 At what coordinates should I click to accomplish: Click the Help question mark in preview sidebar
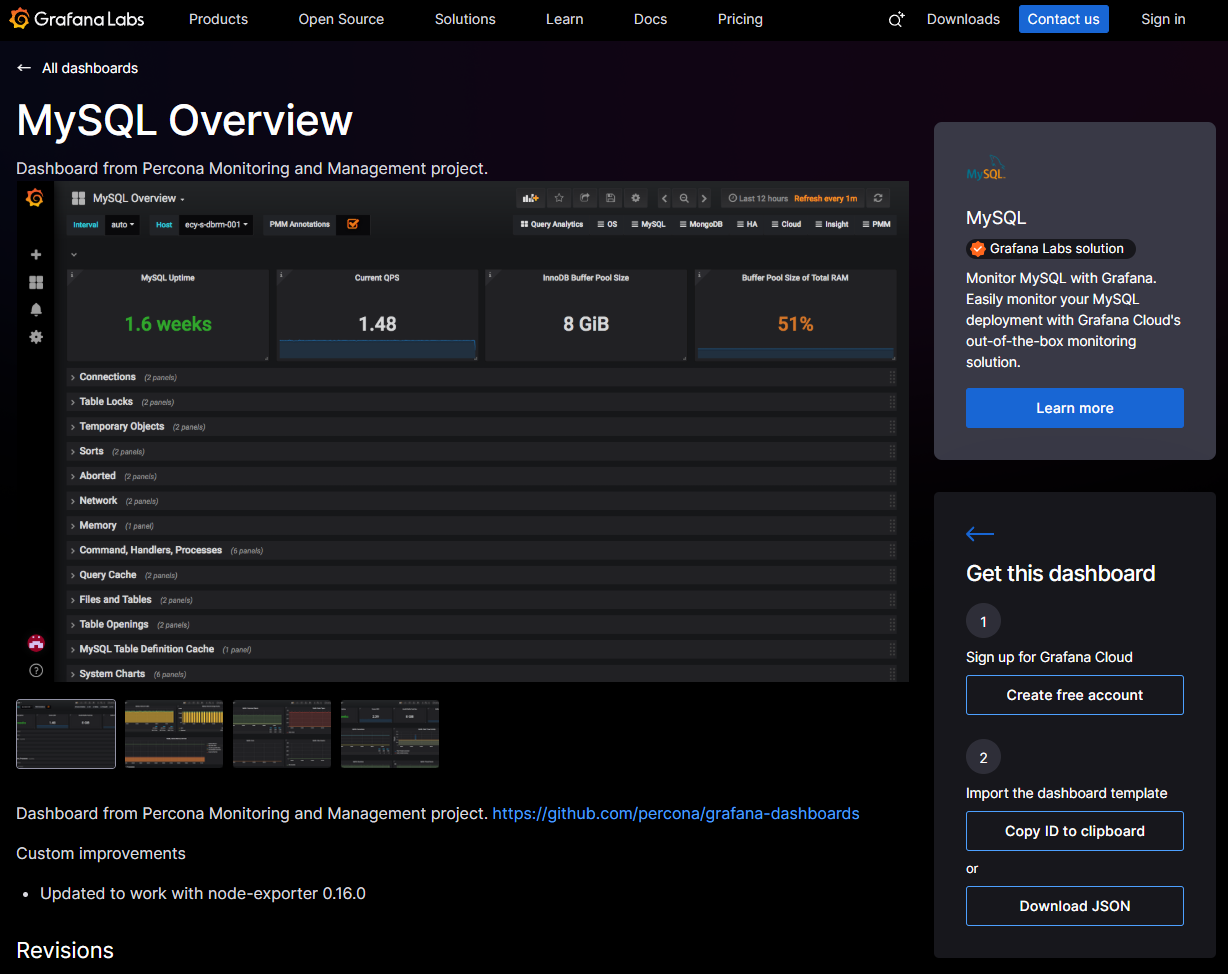click(x=36, y=670)
